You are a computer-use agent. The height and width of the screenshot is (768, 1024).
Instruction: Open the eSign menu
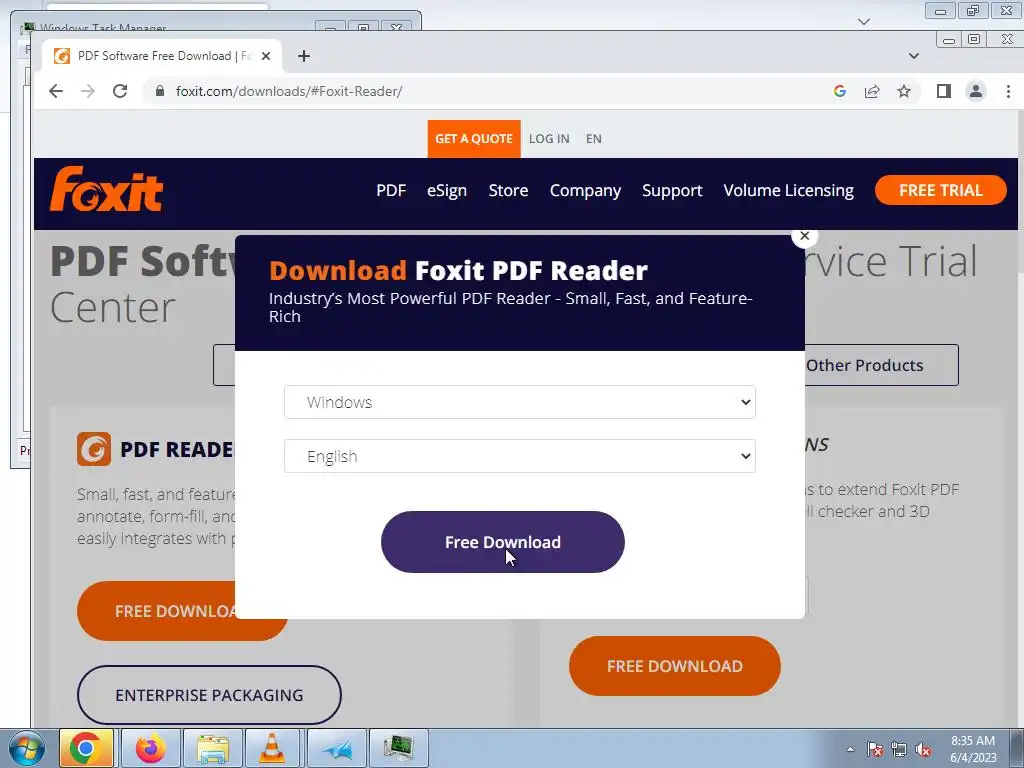point(447,190)
